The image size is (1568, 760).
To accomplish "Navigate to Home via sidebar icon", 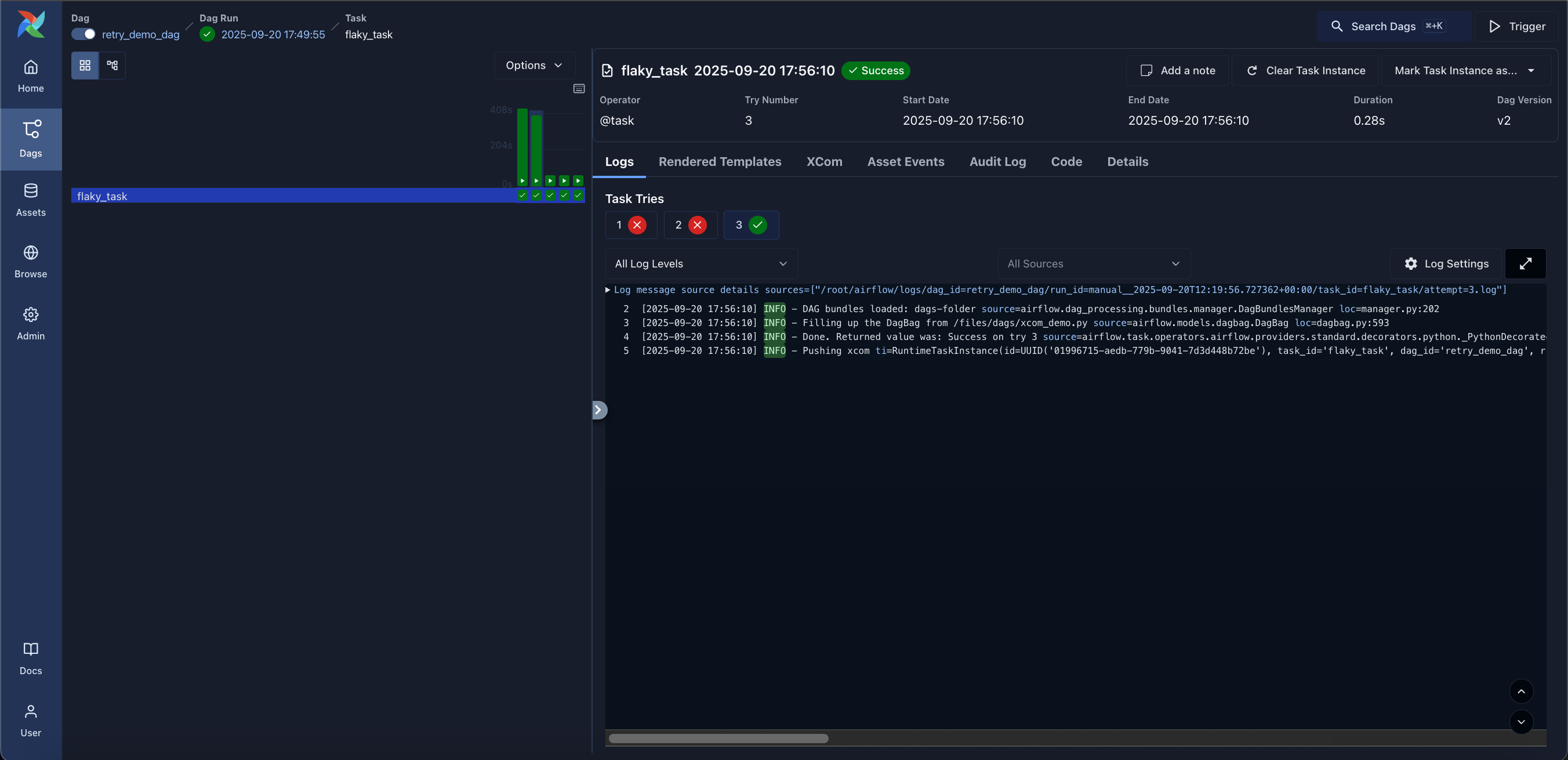I will (x=30, y=75).
